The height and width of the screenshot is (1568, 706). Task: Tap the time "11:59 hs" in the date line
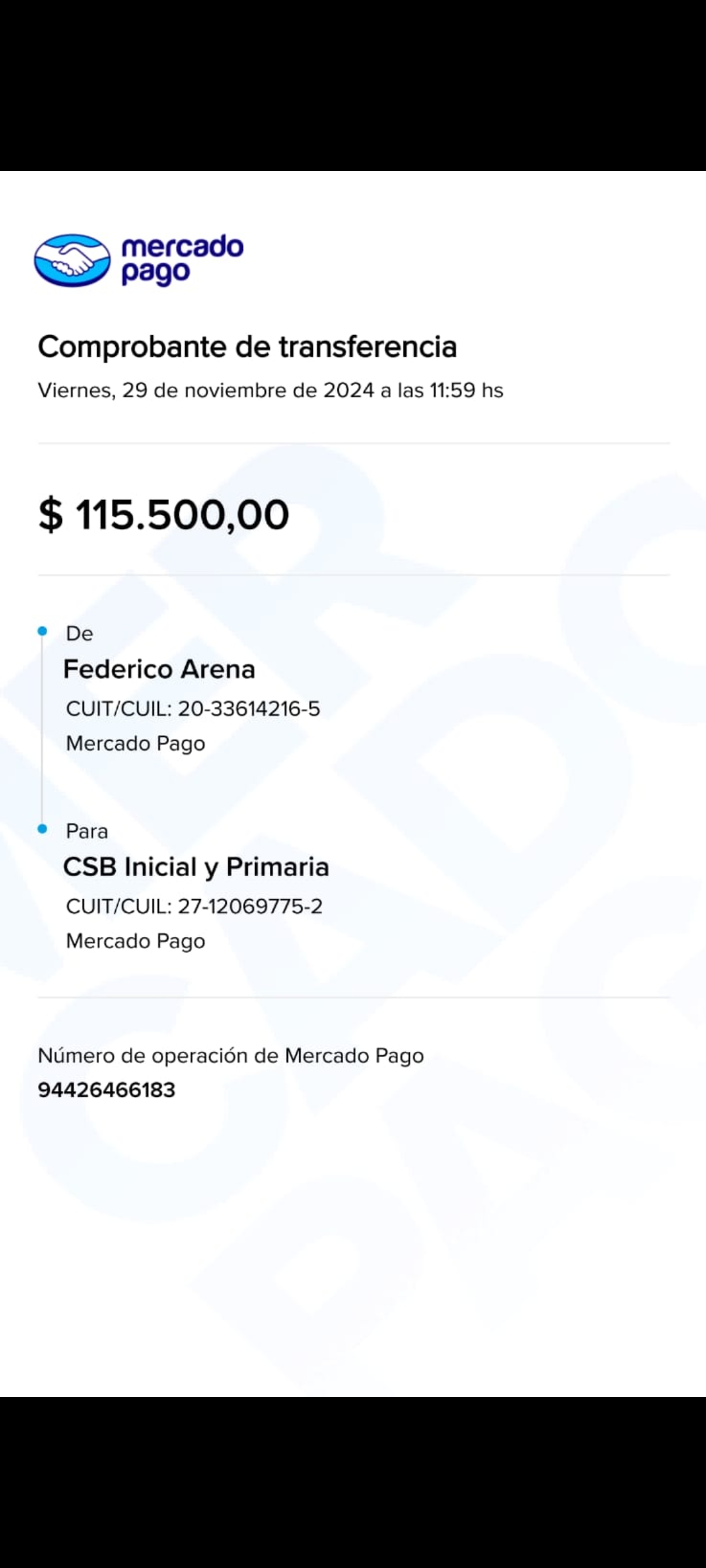(x=466, y=391)
